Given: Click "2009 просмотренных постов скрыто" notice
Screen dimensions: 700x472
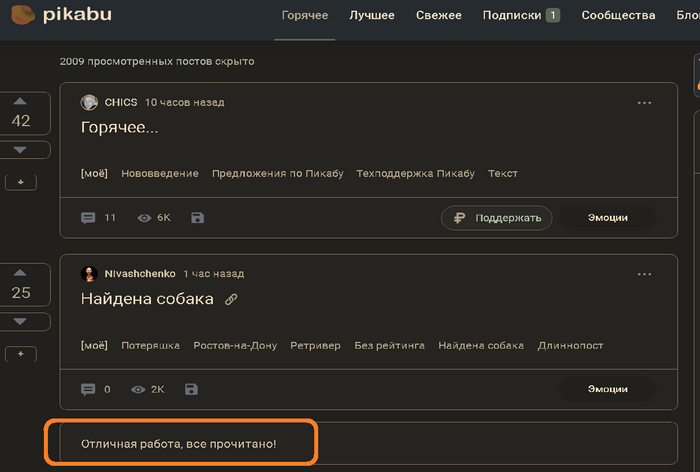Looking at the screenshot, I should 157,62.
